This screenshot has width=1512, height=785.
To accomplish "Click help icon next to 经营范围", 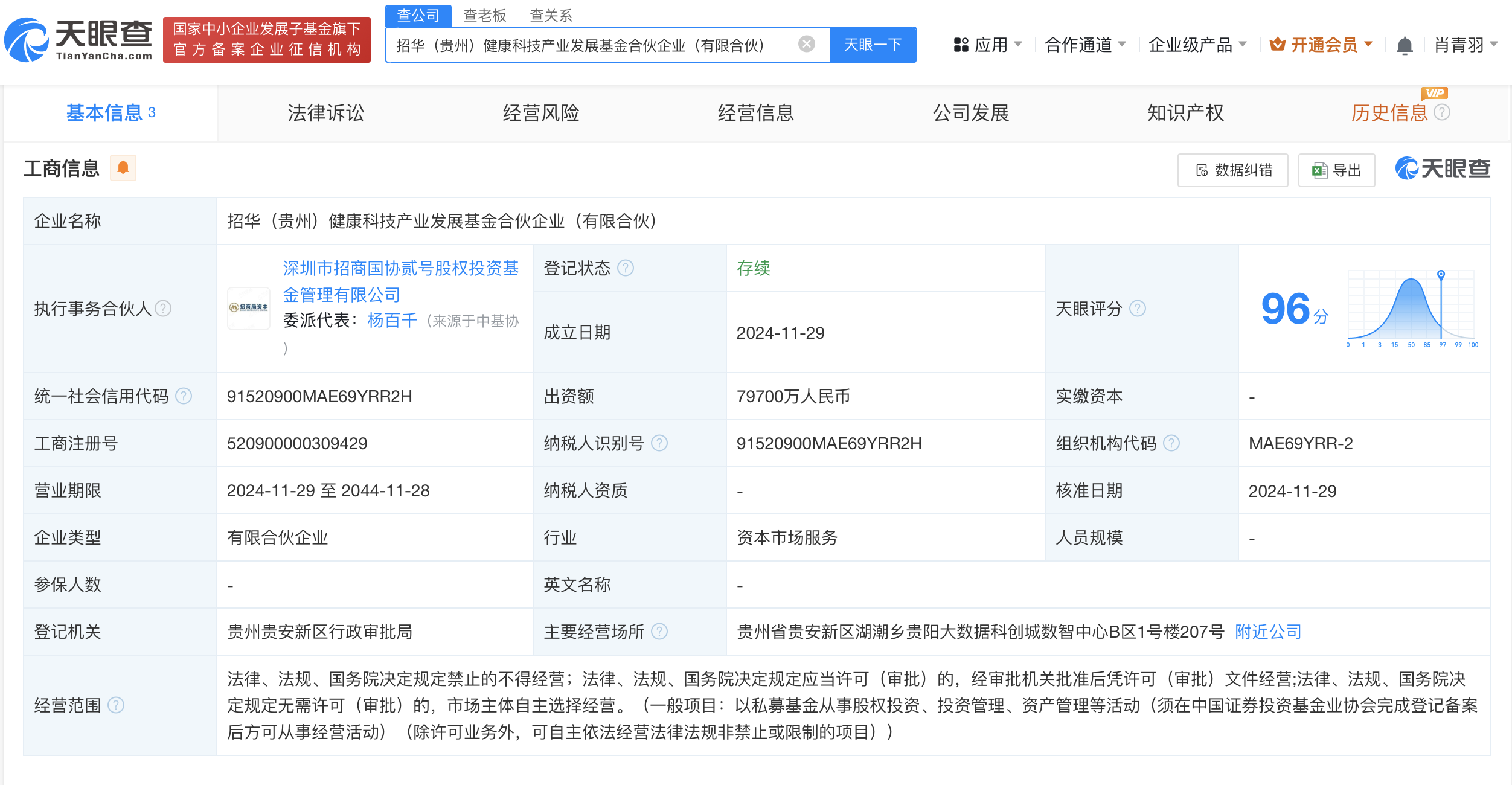I will [x=116, y=705].
